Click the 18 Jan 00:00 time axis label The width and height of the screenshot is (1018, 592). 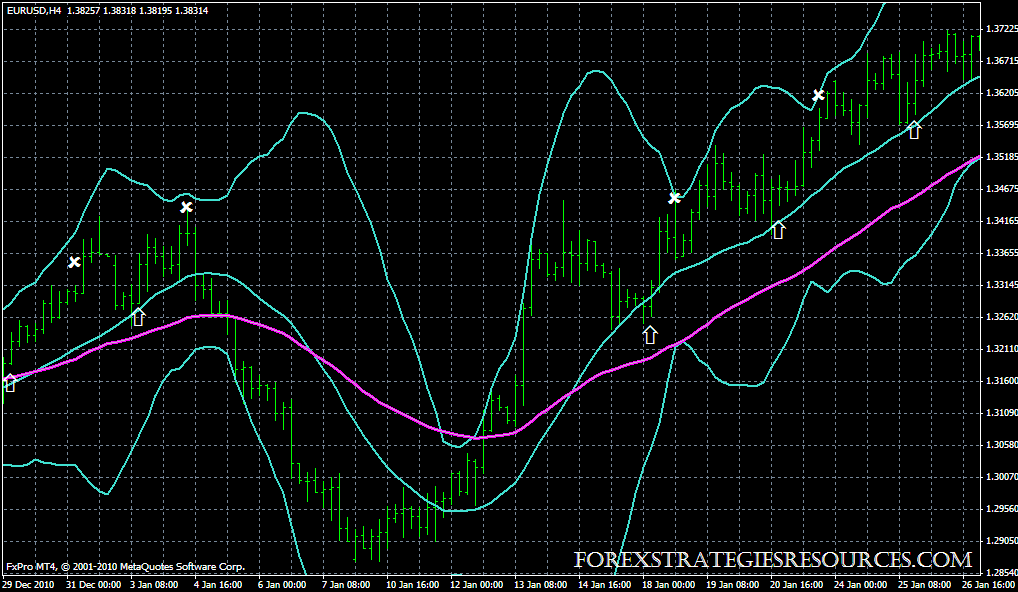point(670,585)
